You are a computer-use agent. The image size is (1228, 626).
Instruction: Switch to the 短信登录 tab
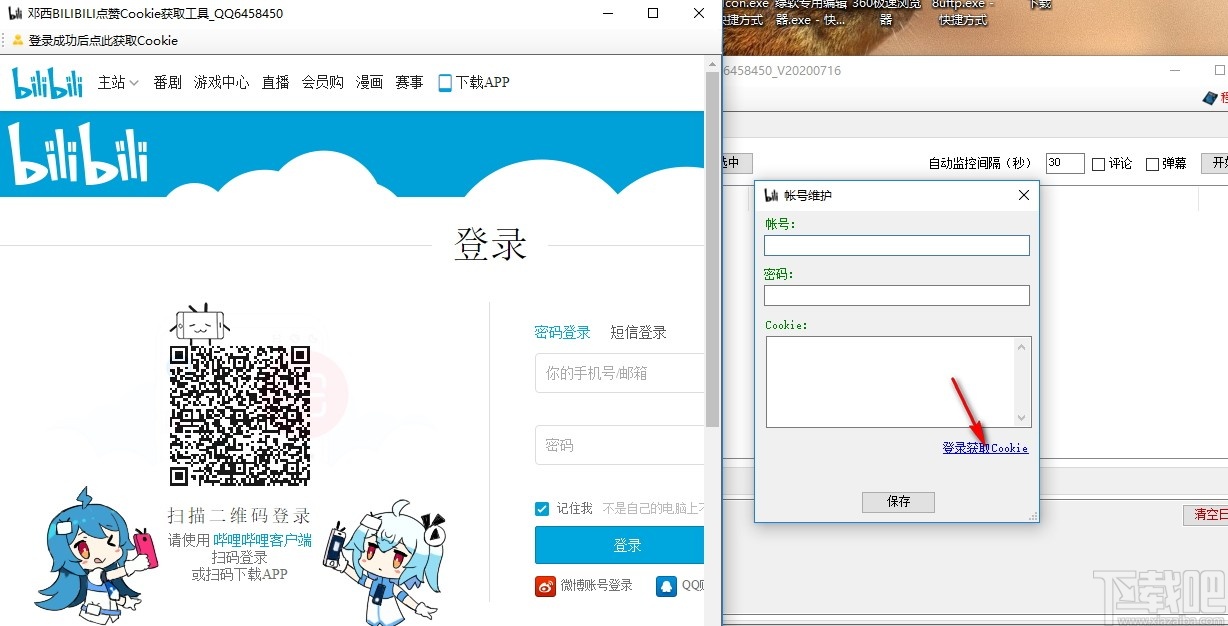tap(638, 332)
